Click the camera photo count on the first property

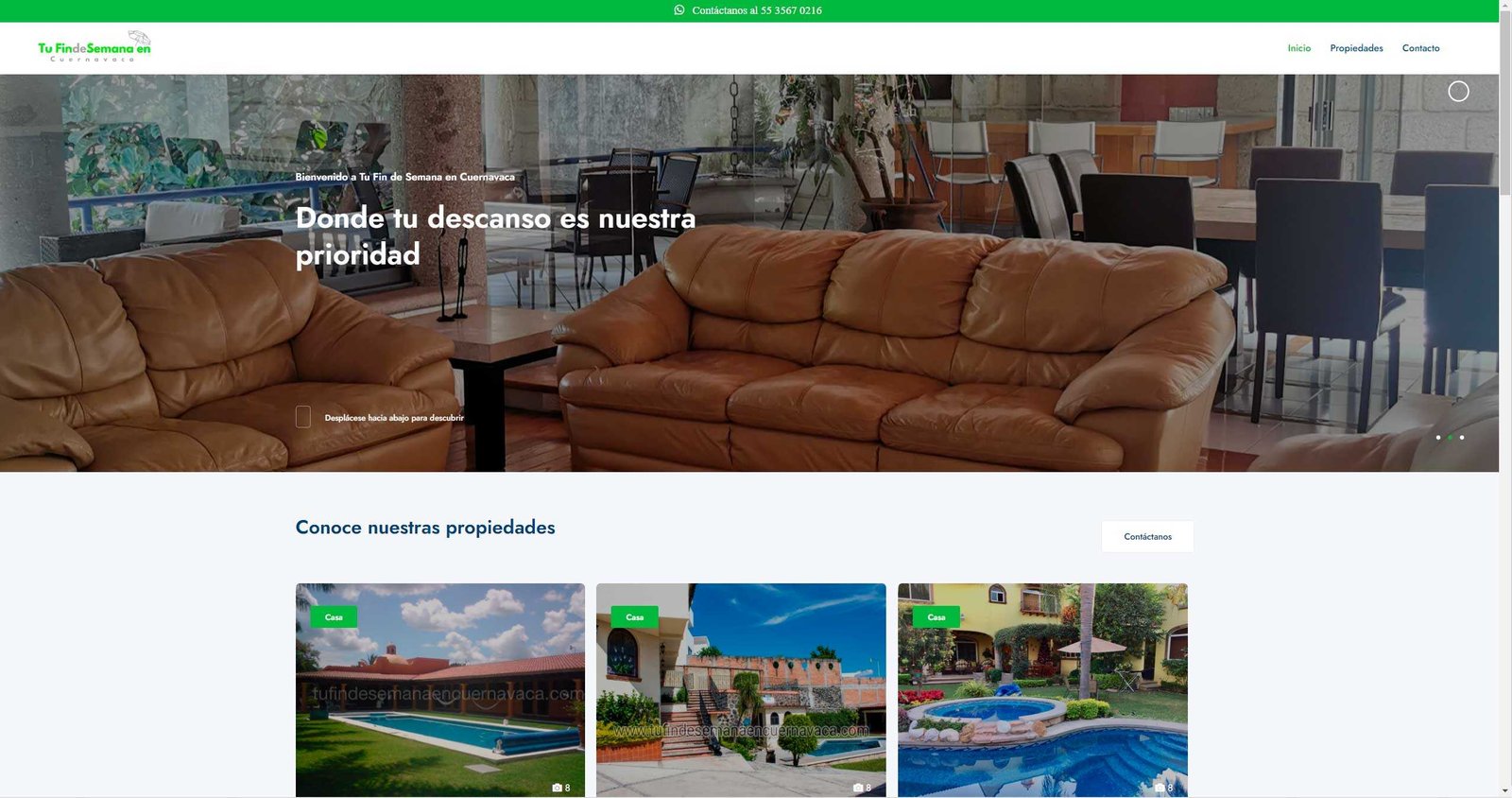click(561, 788)
